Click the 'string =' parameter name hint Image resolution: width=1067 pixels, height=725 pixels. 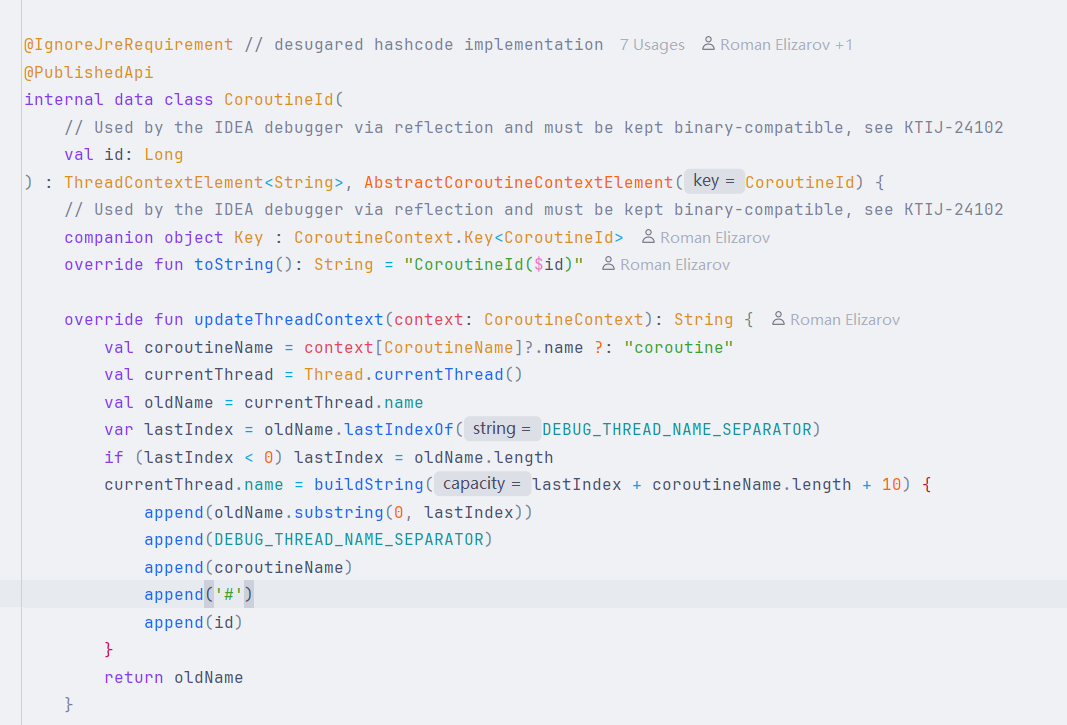[x=502, y=429]
